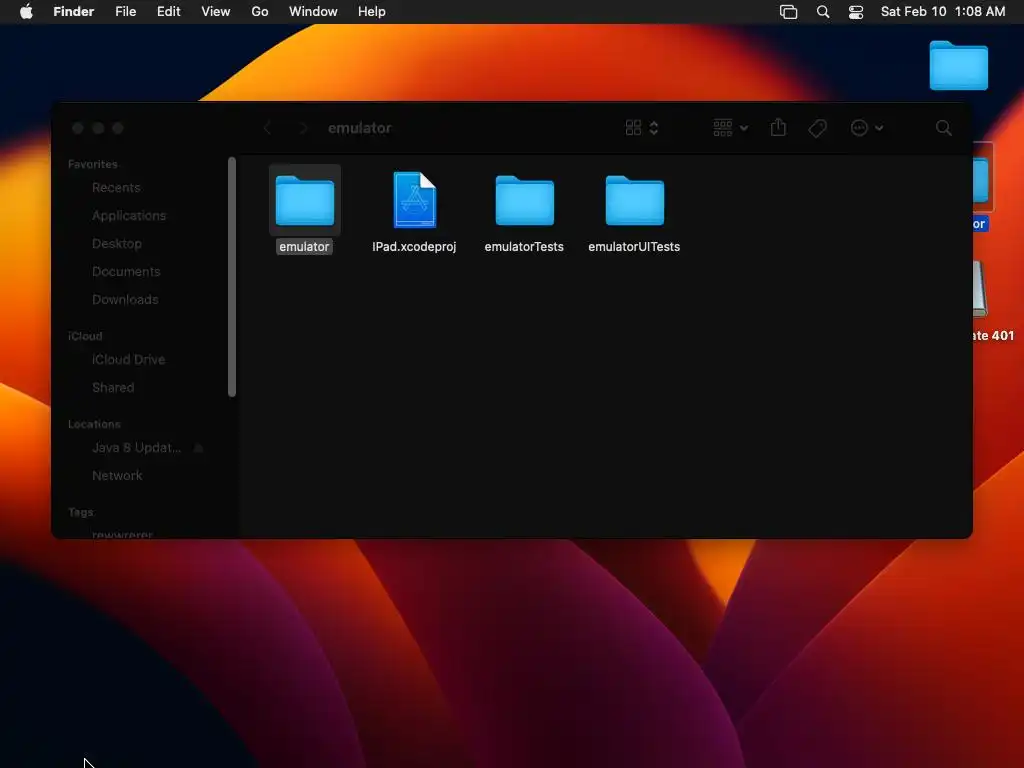Click the Edit Tags toolbar icon
The height and width of the screenshot is (768, 1024).
pos(817,128)
